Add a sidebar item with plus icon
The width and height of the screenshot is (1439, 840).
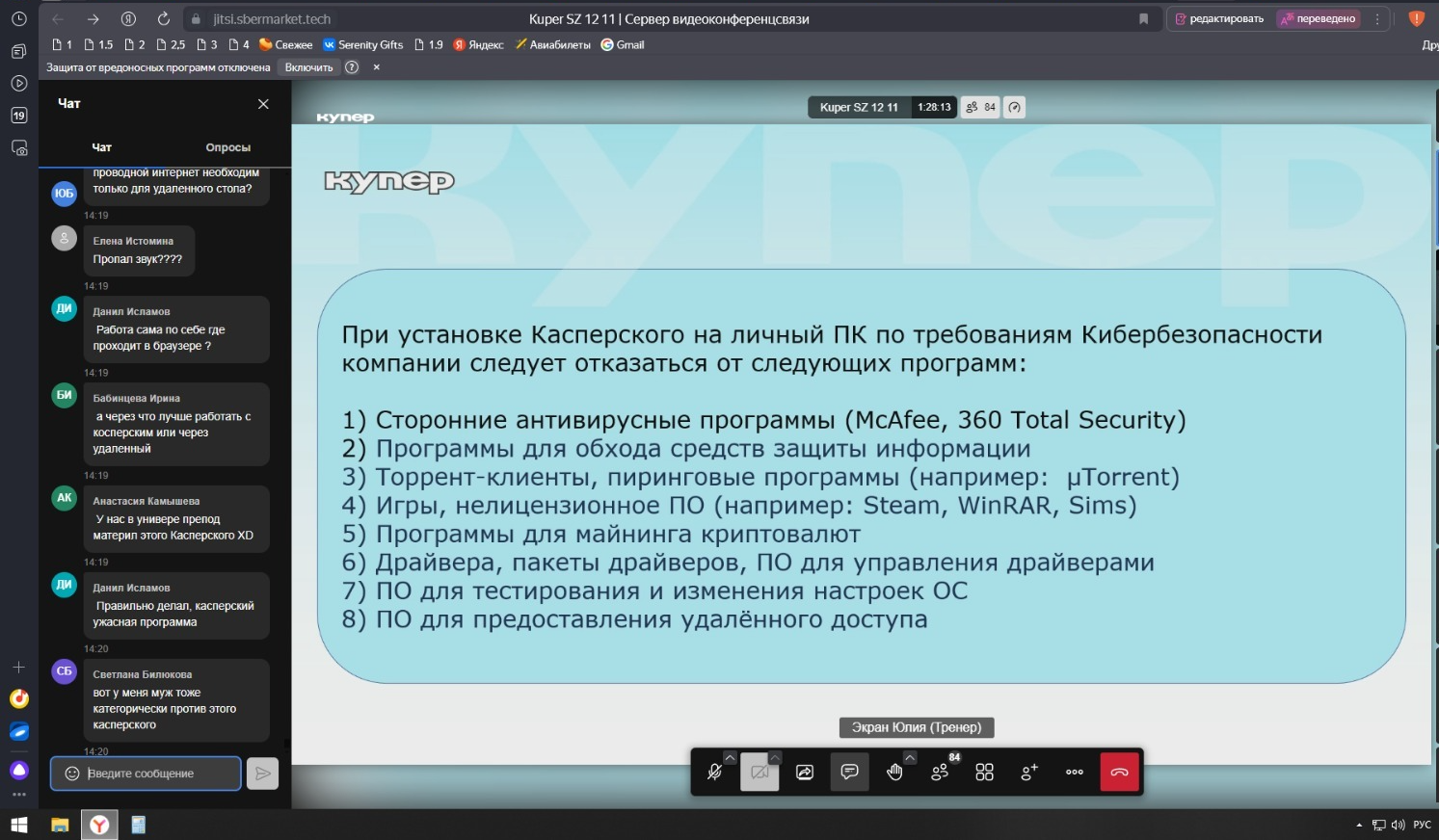click(x=18, y=667)
